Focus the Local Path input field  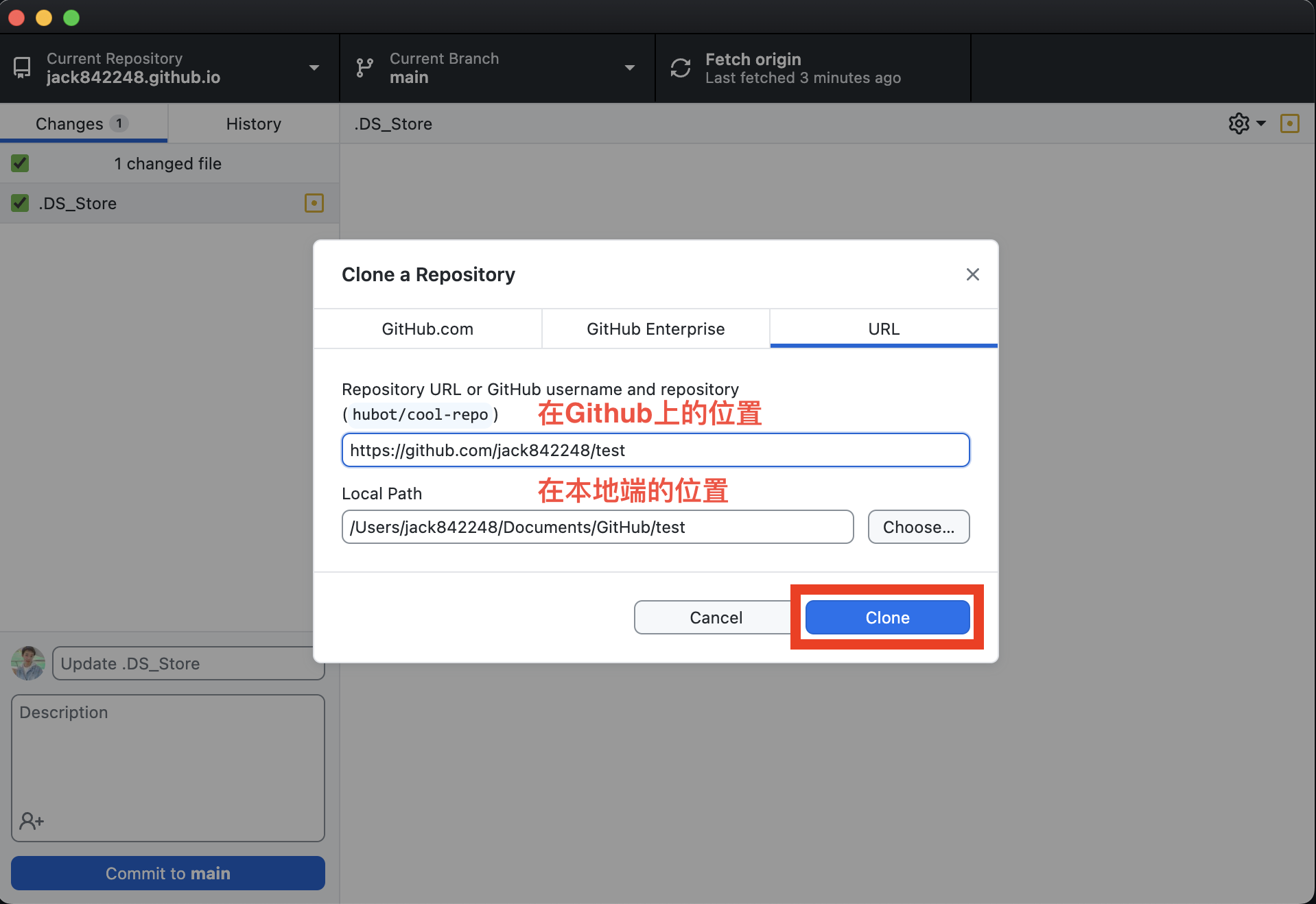598,527
